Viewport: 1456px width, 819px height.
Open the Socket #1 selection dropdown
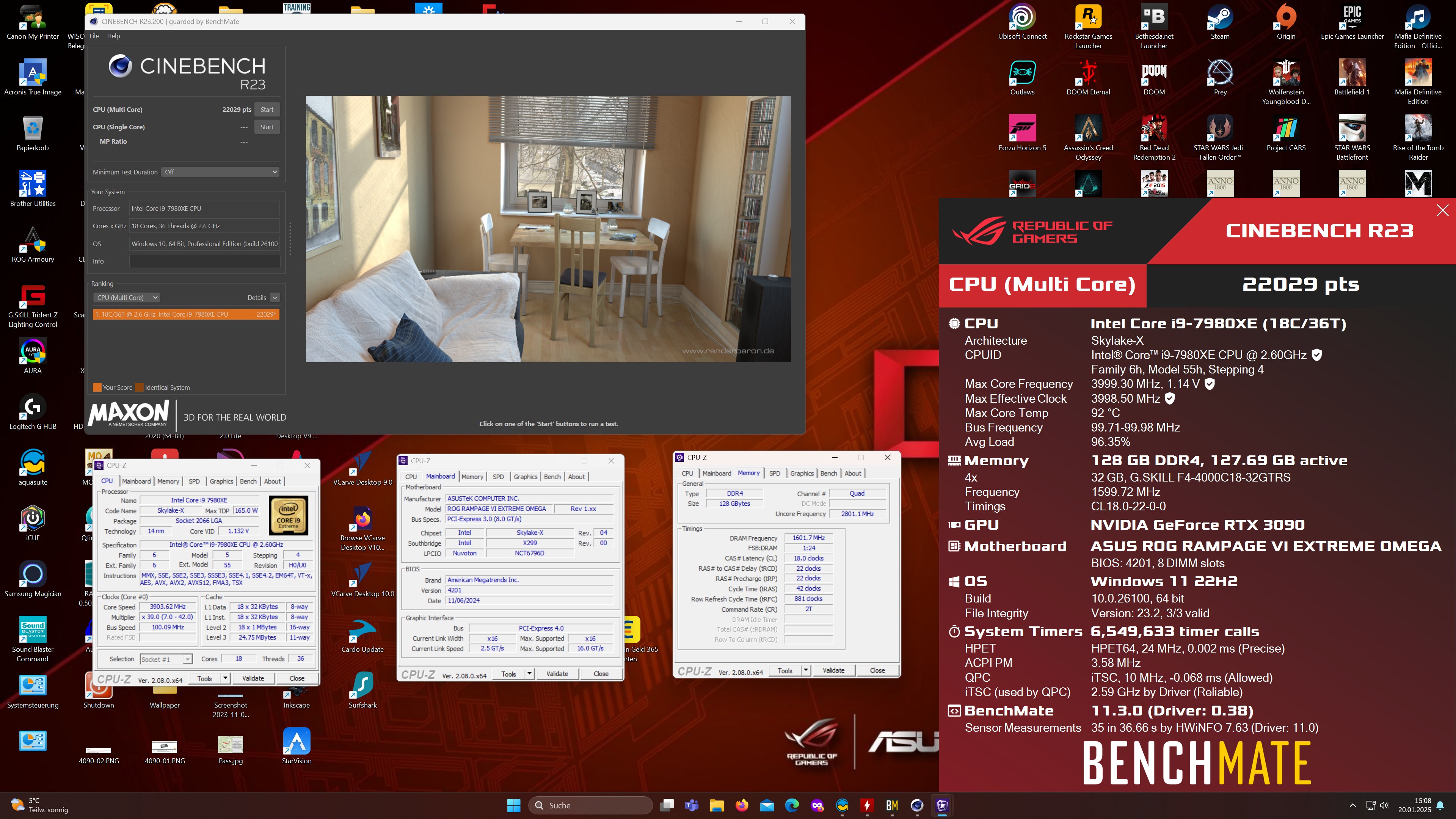[166, 659]
